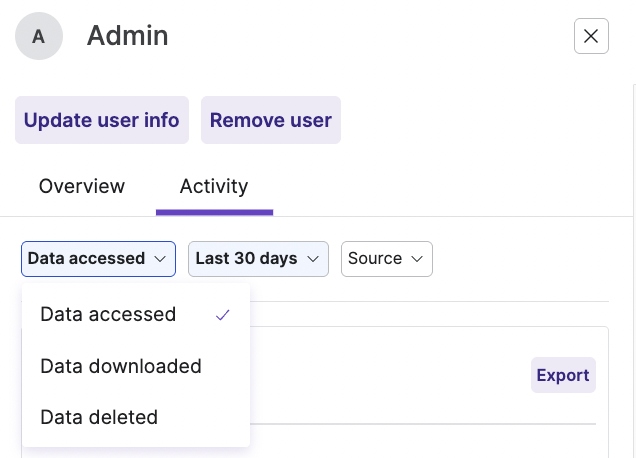Screen dimensions: 636x458
Task: Click the chevron arrow on Last 30 days
Action: [x=313, y=259]
